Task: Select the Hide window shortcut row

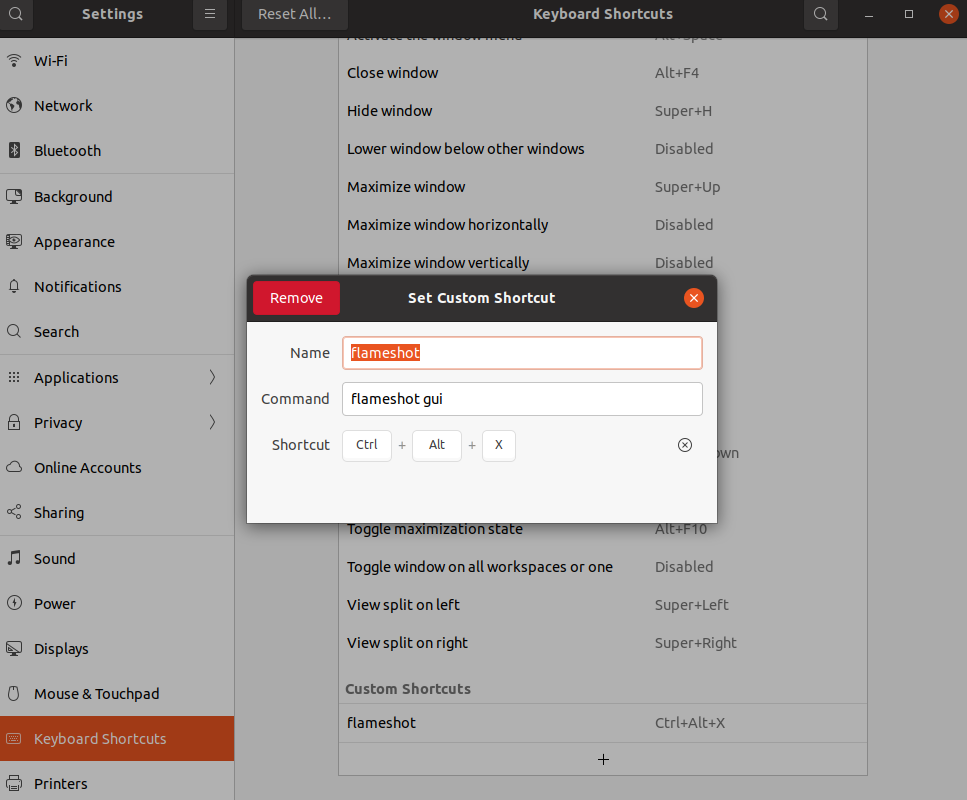Action: click(x=603, y=111)
